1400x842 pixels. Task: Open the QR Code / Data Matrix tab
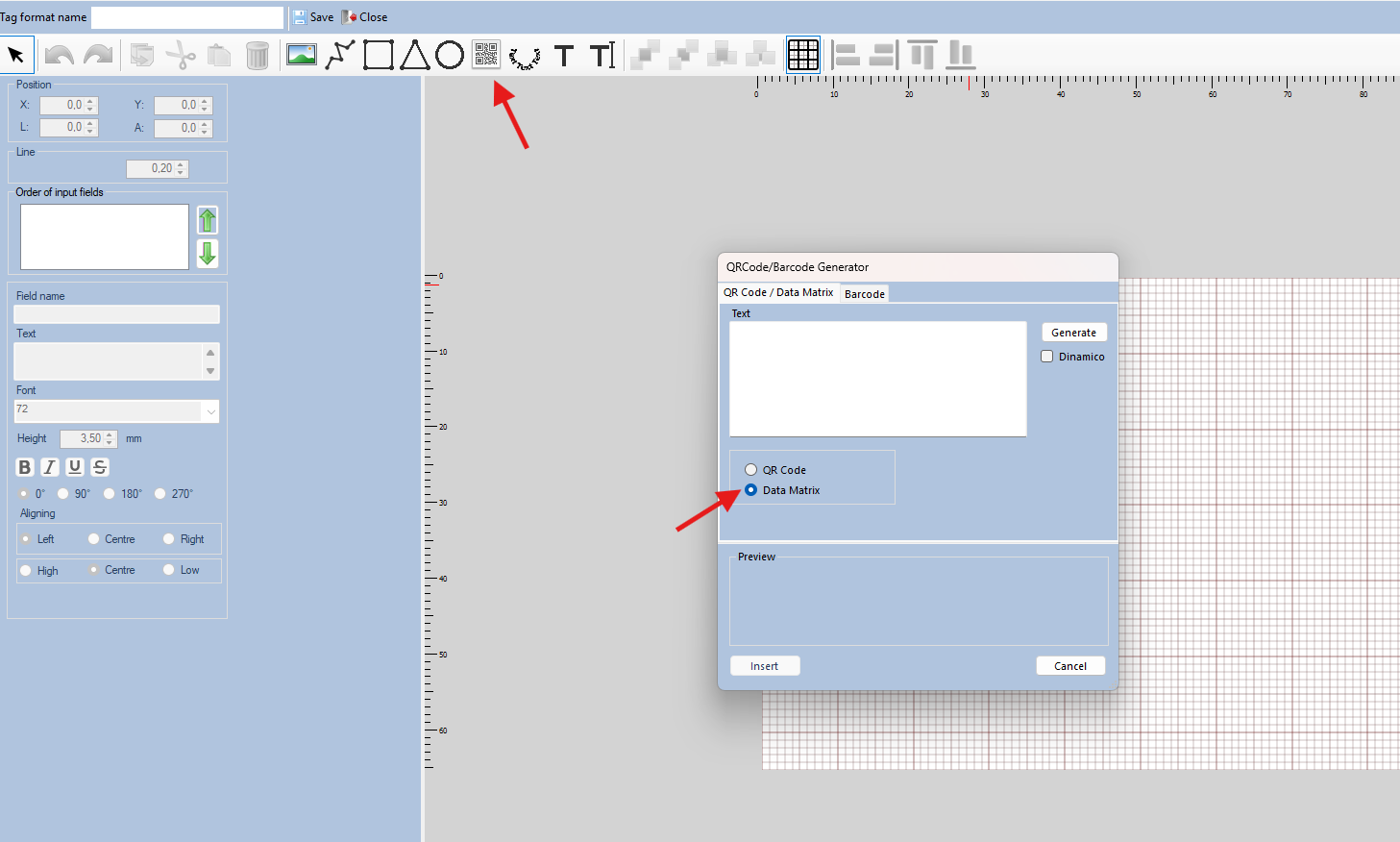(x=778, y=292)
